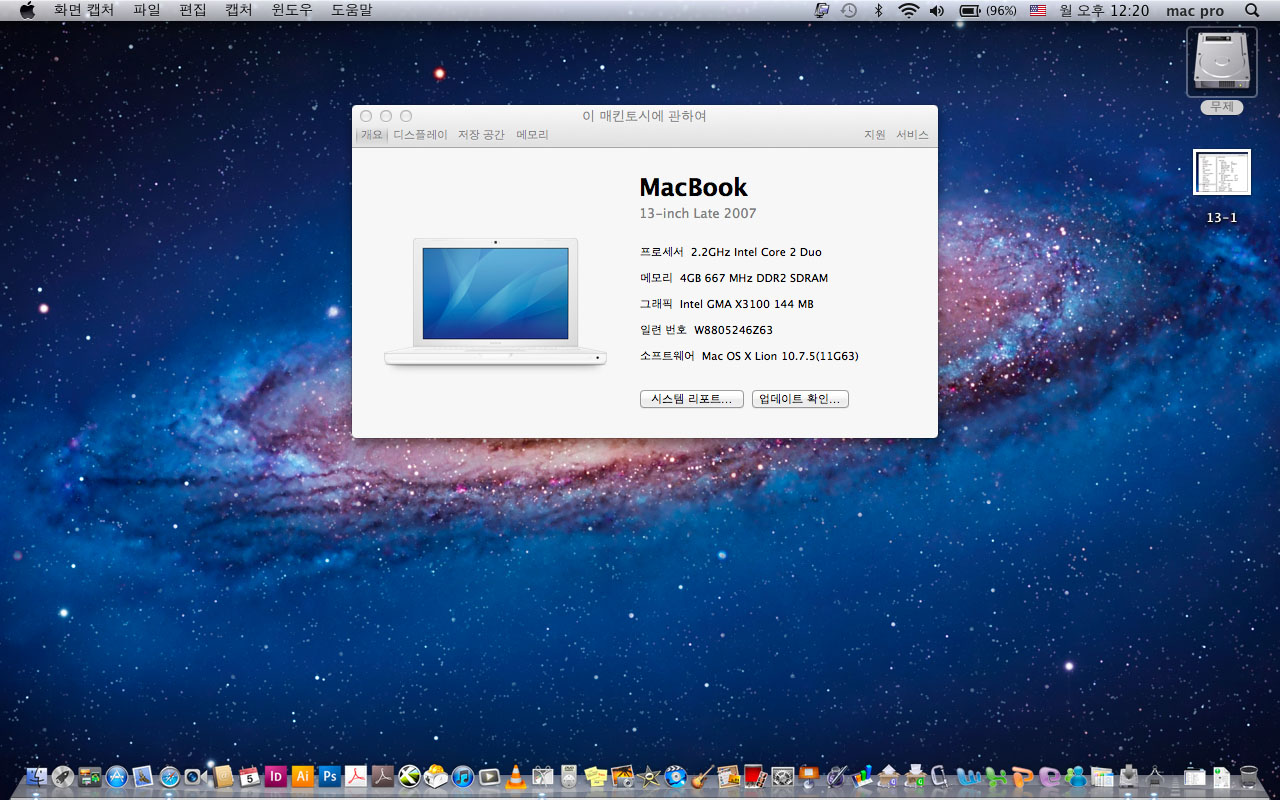Open the Trash in the dock
Screen dimensions: 1280x800
tap(1248, 776)
